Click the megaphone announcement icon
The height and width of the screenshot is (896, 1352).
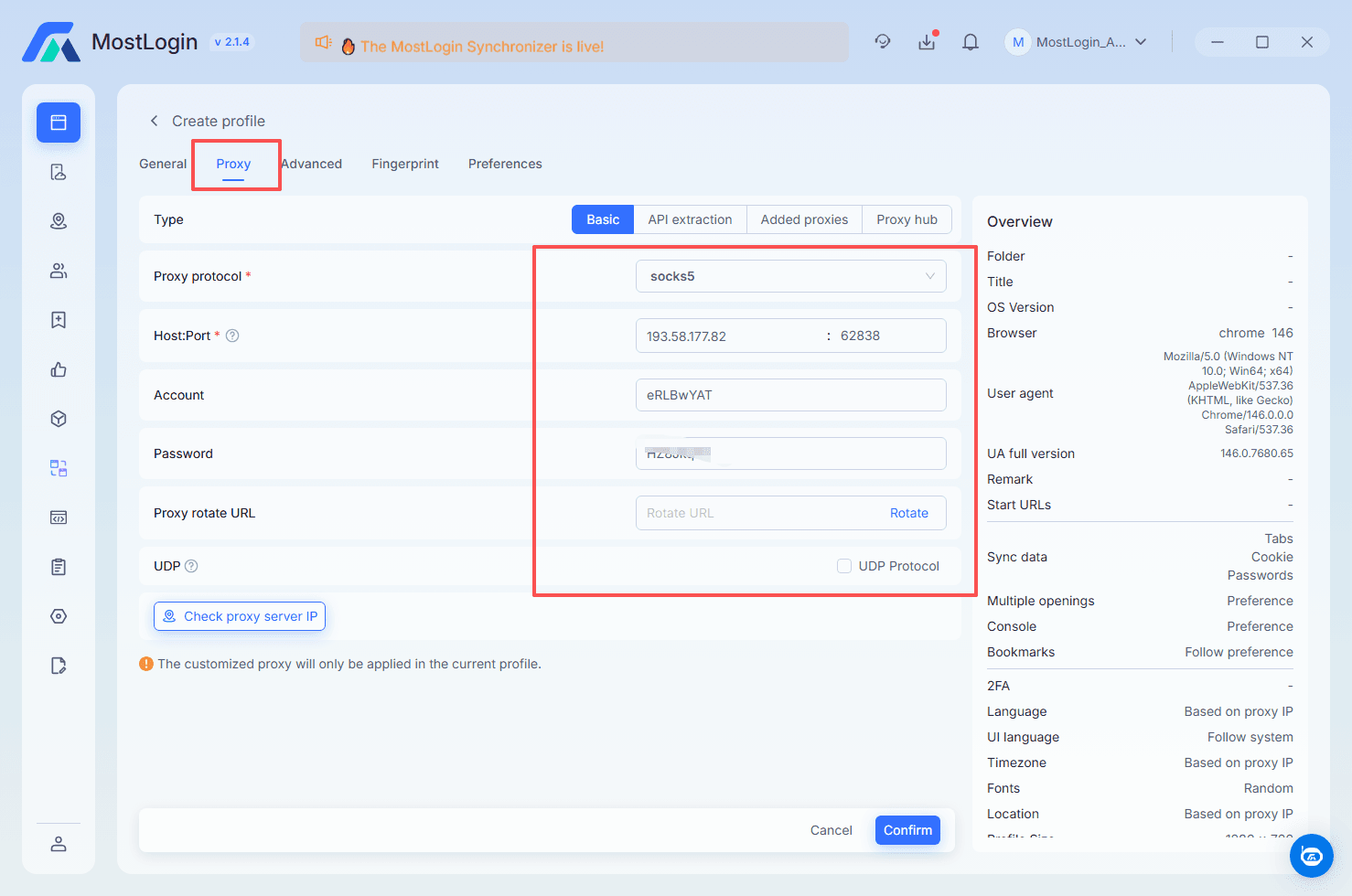323,43
